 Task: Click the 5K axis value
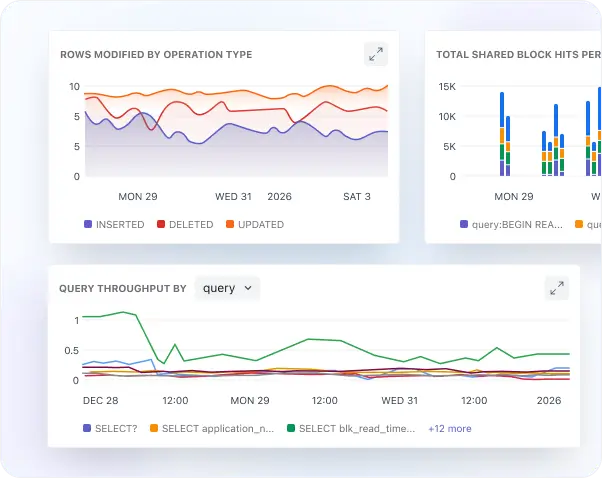tap(449, 146)
